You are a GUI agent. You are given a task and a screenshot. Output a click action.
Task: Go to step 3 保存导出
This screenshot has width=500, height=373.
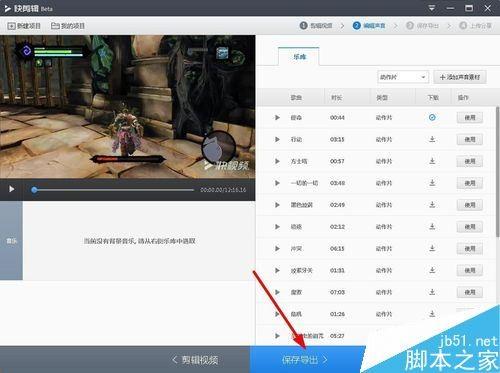pyautogui.click(x=423, y=25)
